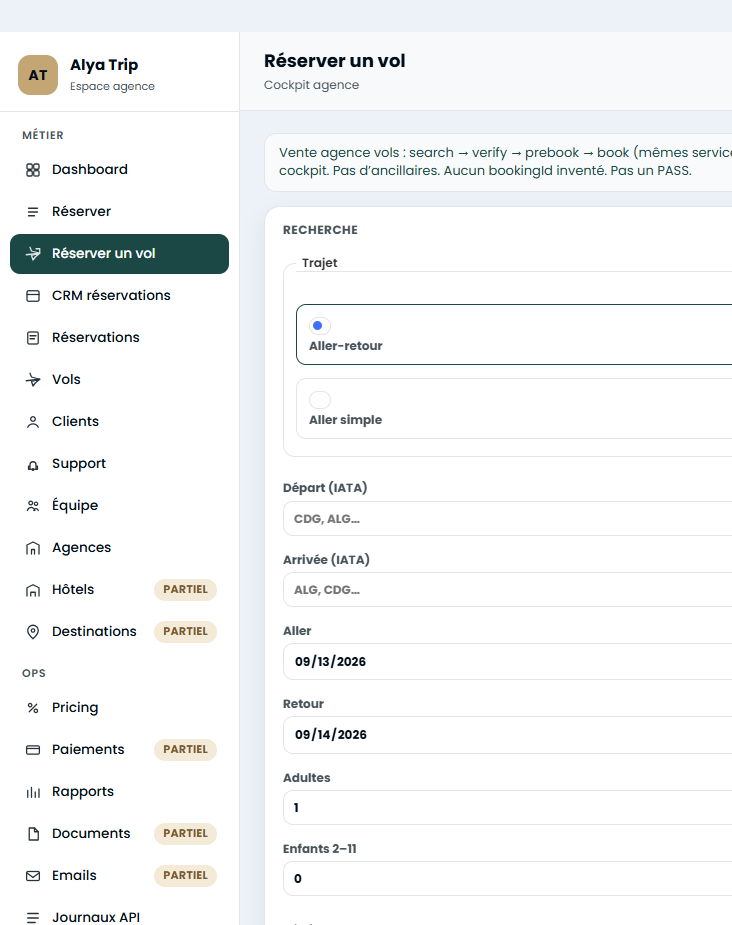
Task: Click the PARTIEL badge next to Emails
Action: coord(185,875)
